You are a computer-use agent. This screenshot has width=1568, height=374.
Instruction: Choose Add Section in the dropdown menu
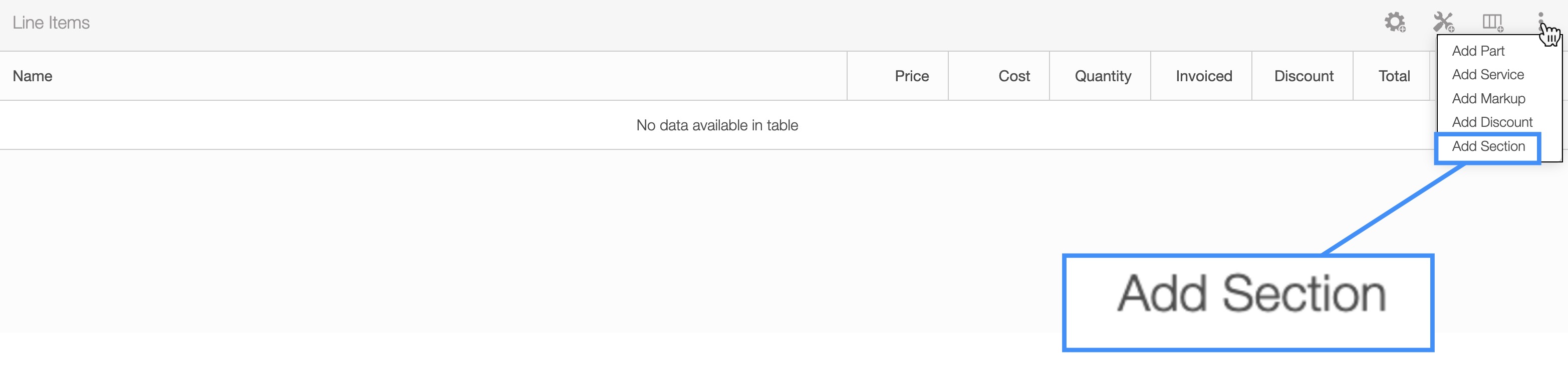pos(1488,147)
